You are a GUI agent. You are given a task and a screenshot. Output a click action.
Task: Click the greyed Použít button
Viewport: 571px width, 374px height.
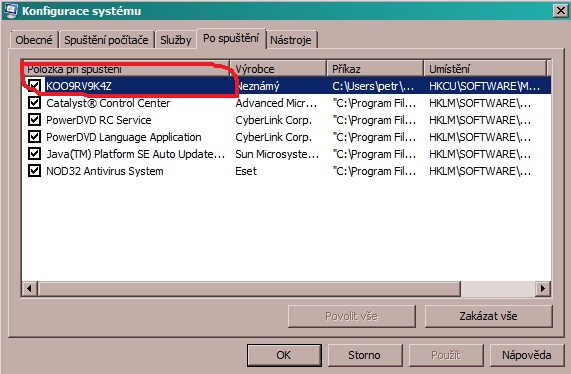pos(446,355)
